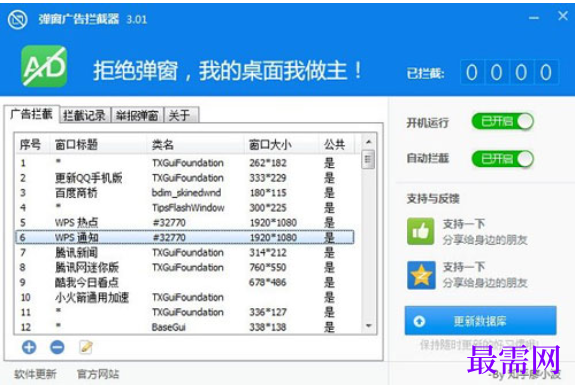
Task: Click the green thumbs-up support icon
Action: pos(421,231)
